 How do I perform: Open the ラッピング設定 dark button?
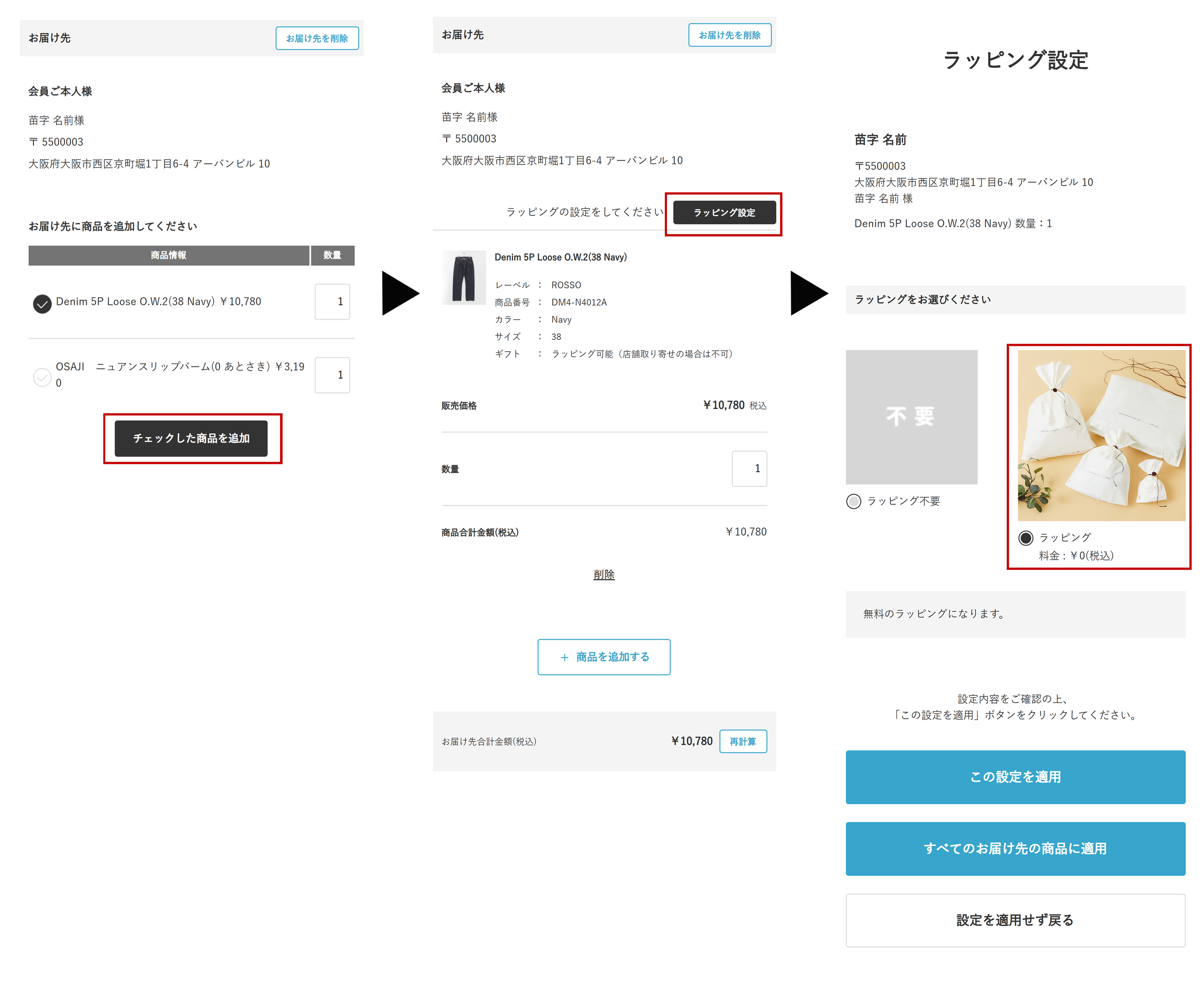[x=725, y=212]
